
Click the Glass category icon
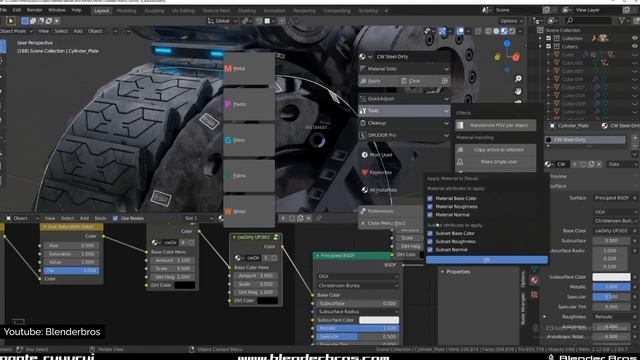tap(228, 140)
